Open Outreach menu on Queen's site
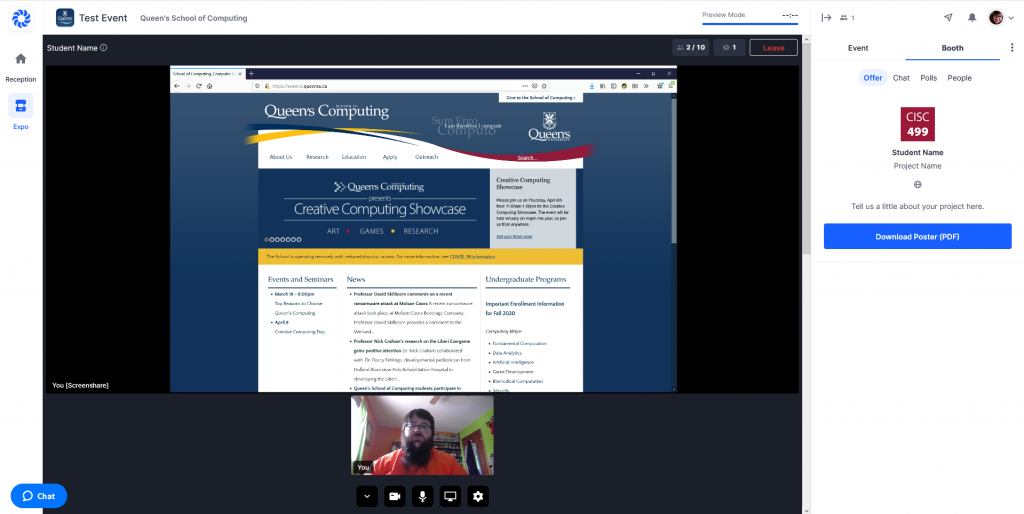This screenshot has height=514, width=1024. [426, 157]
